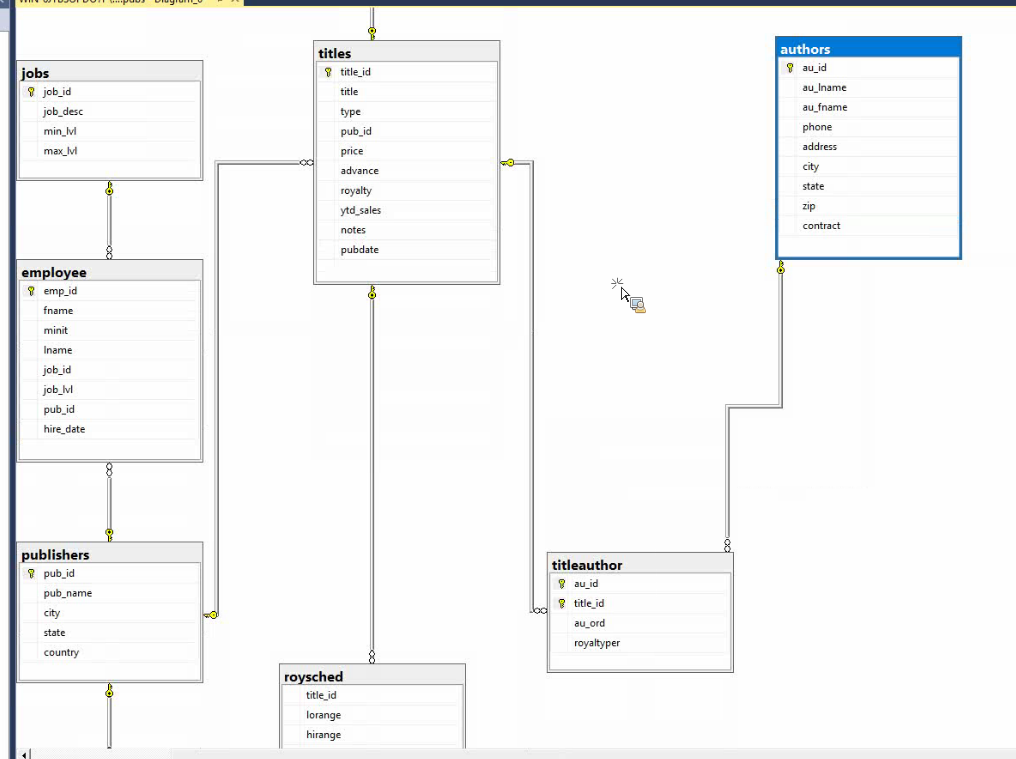
Task: Select the key endpoint below the authors table
Action: pyautogui.click(x=781, y=267)
